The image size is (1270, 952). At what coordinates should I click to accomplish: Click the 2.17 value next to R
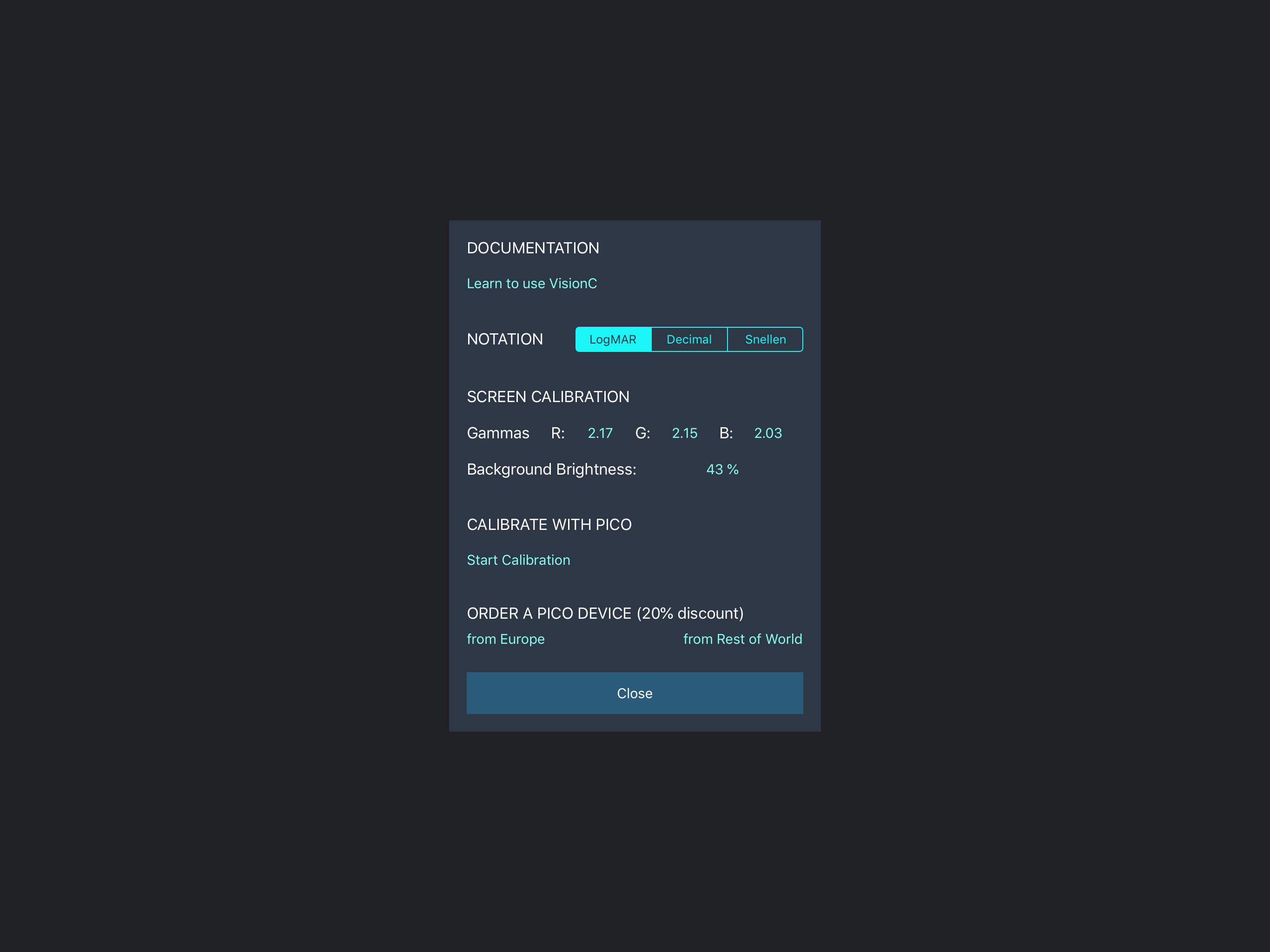600,433
